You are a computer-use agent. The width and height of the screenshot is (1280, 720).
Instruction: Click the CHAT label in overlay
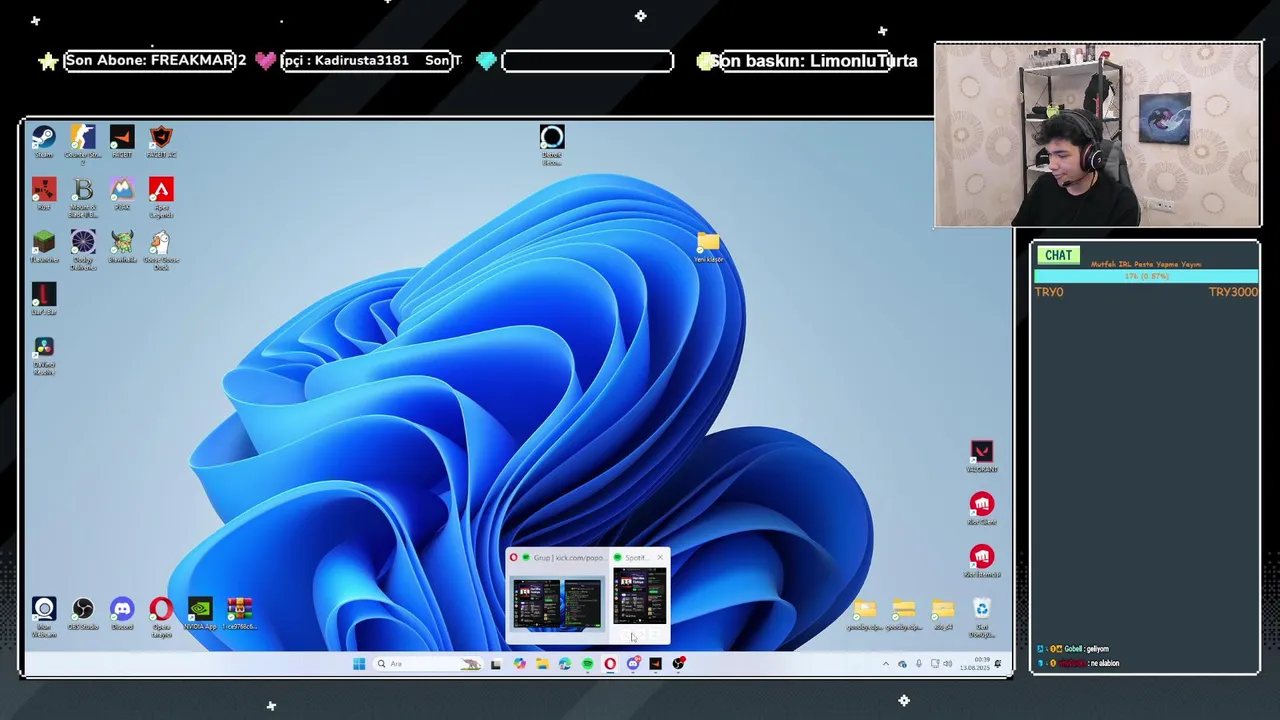(x=1058, y=255)
